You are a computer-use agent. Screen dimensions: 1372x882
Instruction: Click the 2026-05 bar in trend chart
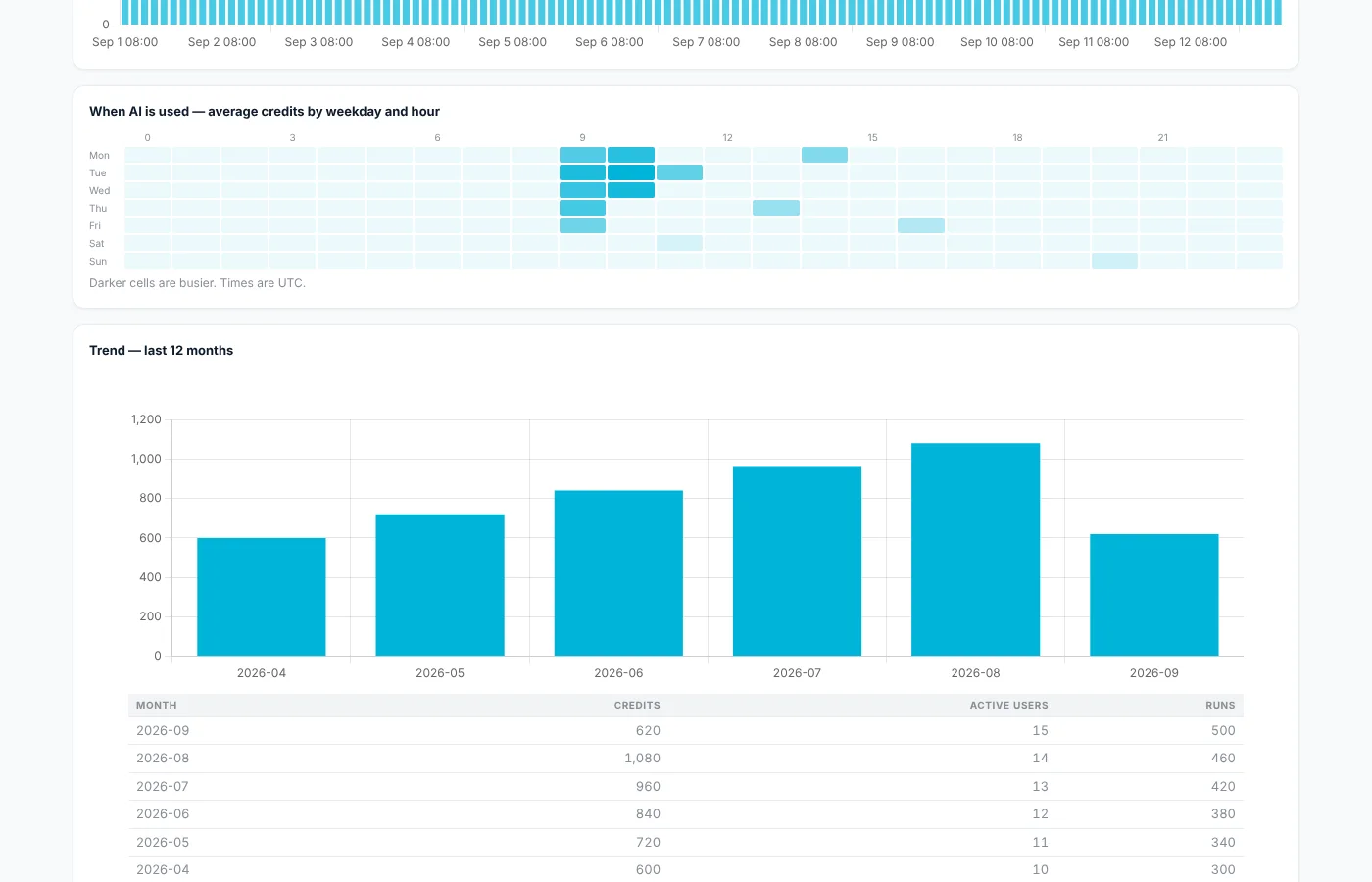click(x=440, y=585)
